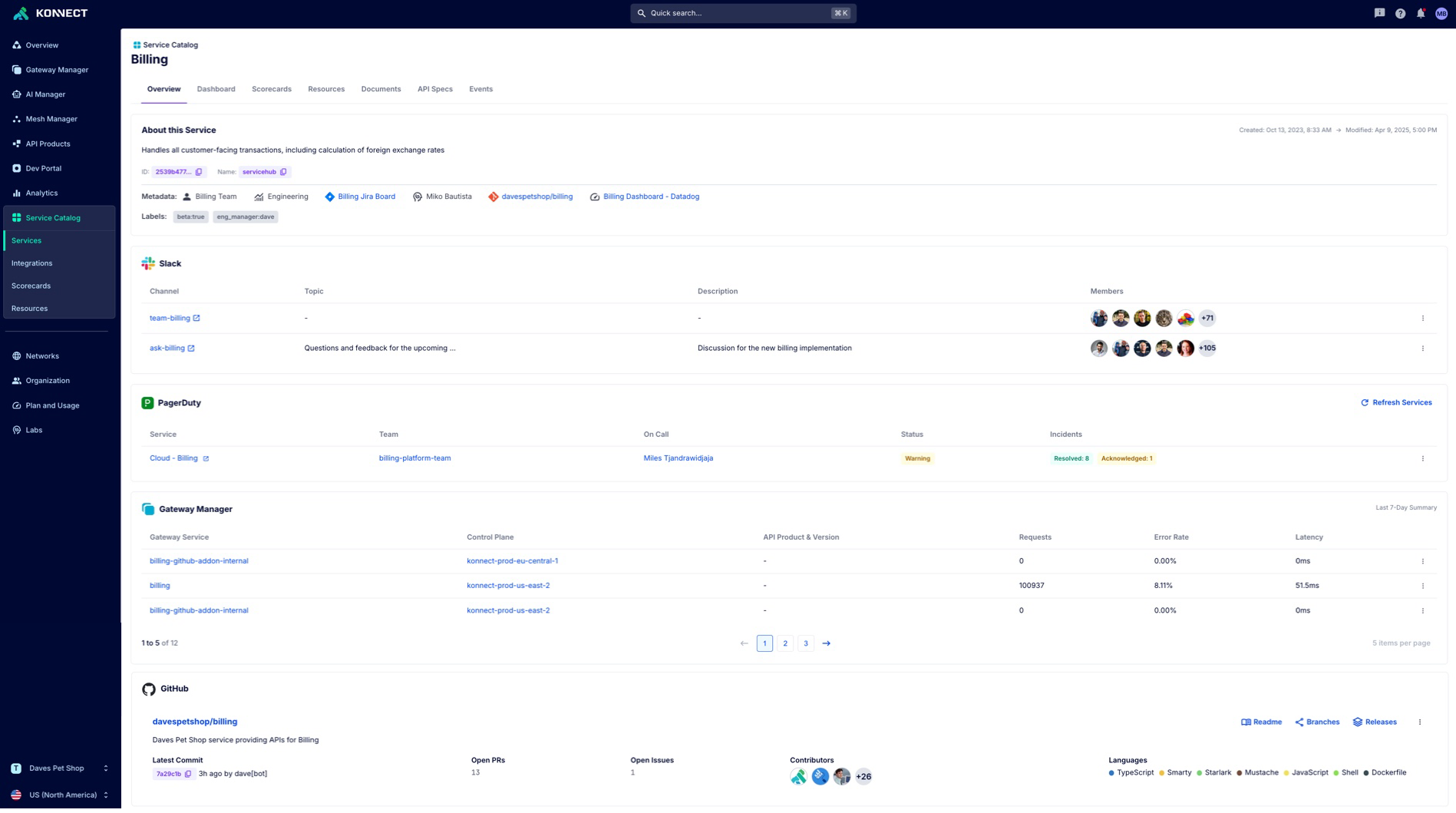Open the GitHub repository options menu
1456x813 pixels.
point(1419,722)
